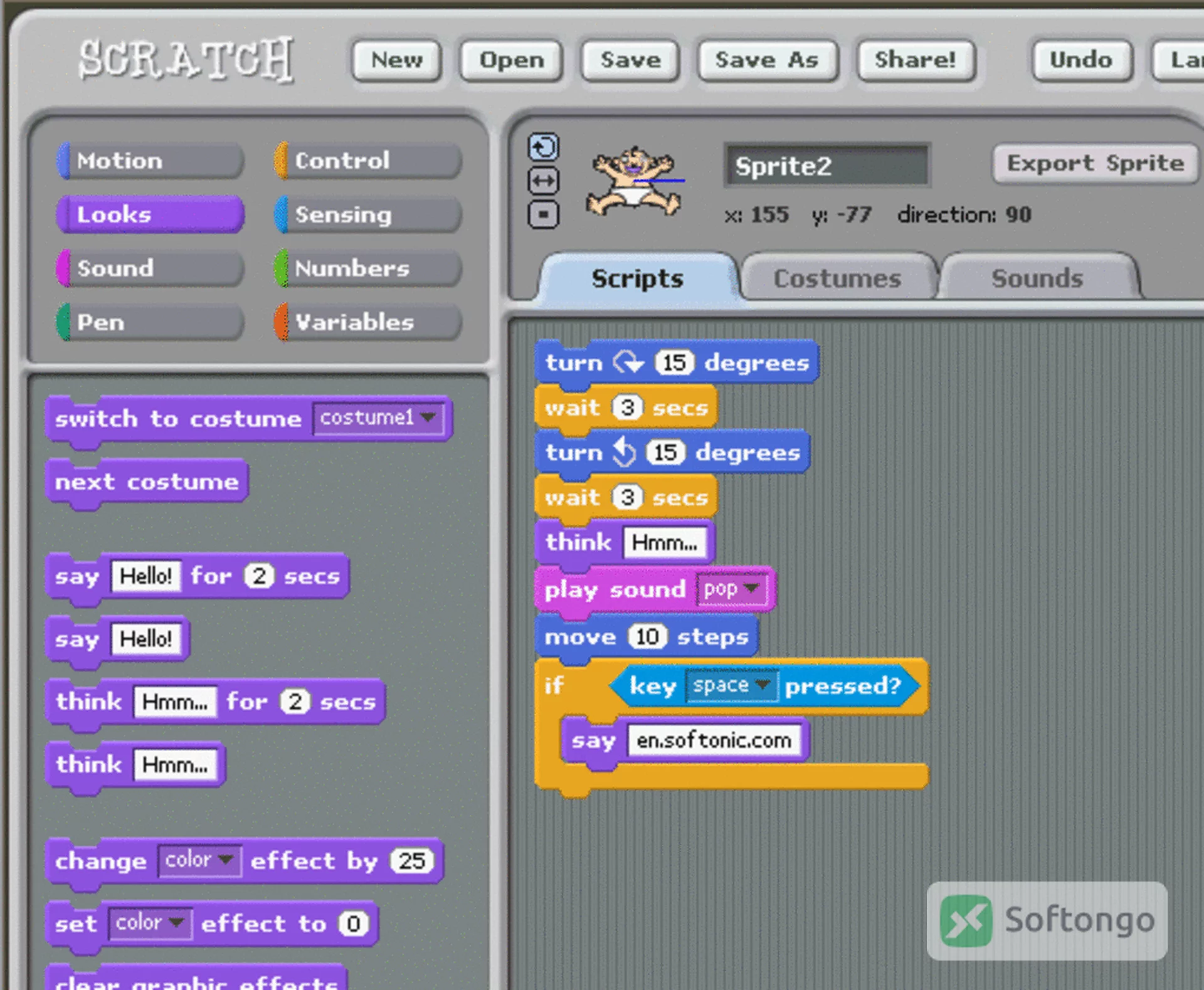The image size is (1204, 990).
Task: Click the next costume block
Action: coord(147,482)
